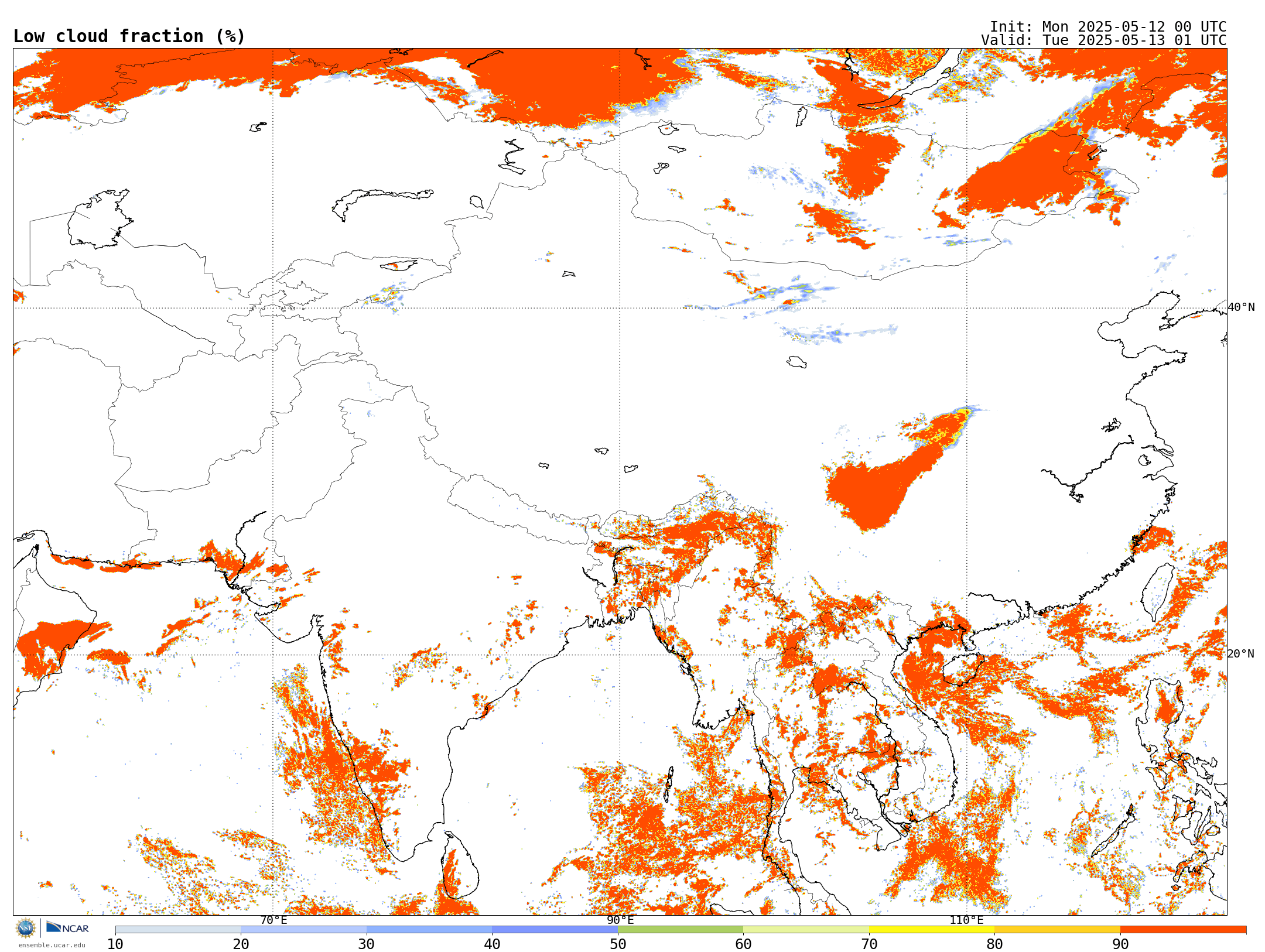1265x952 pixels.
Task: Click the colorbar tick label 90
Action: (x=1120, y=944)
